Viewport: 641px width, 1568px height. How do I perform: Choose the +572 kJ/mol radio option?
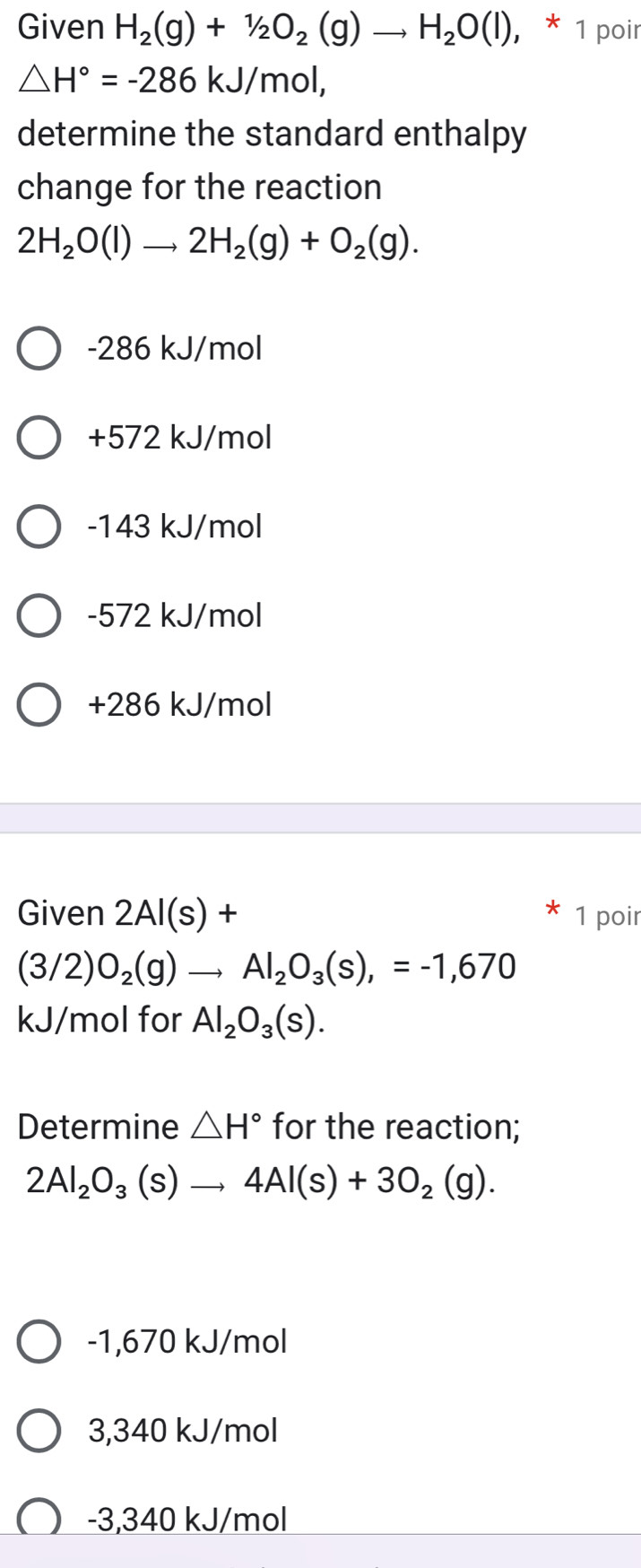[x=39, y=438]
